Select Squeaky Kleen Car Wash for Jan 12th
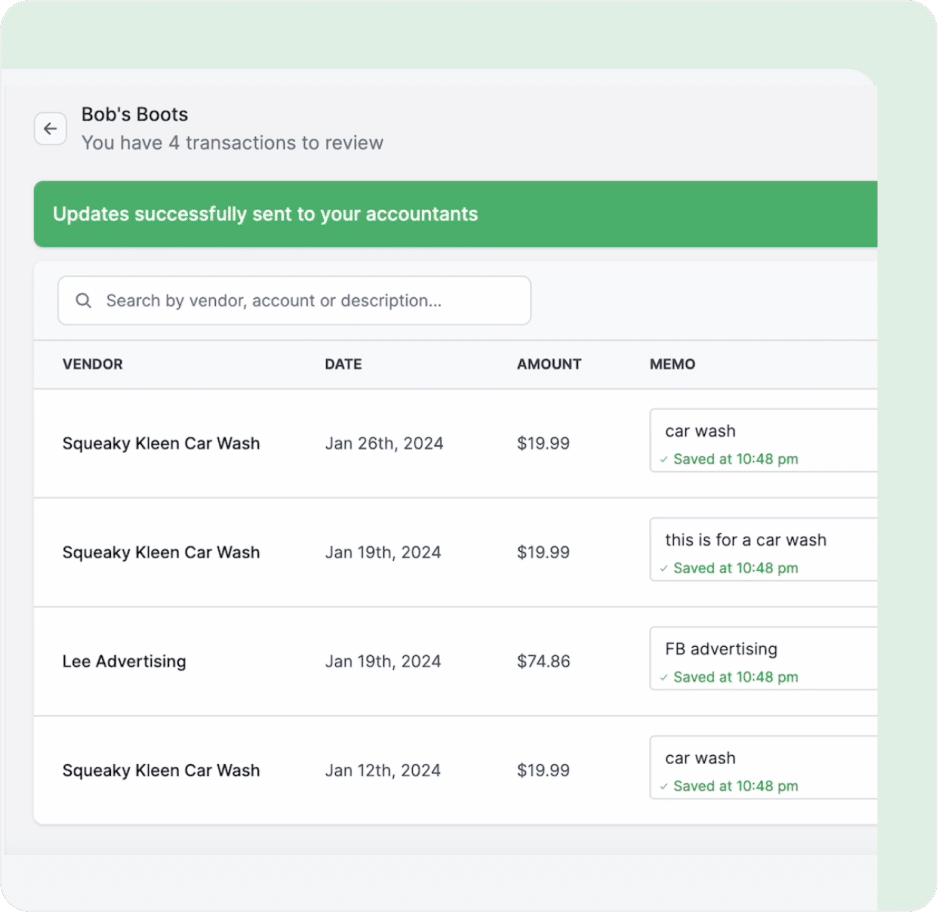 pos(161,770)
